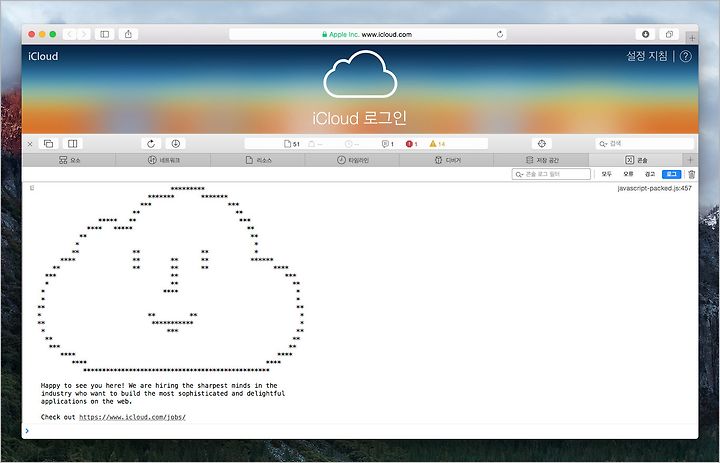The height and width of the screenshot is (463, 720).
Task: Show all tabs overview
Action: tap(669, 34)
